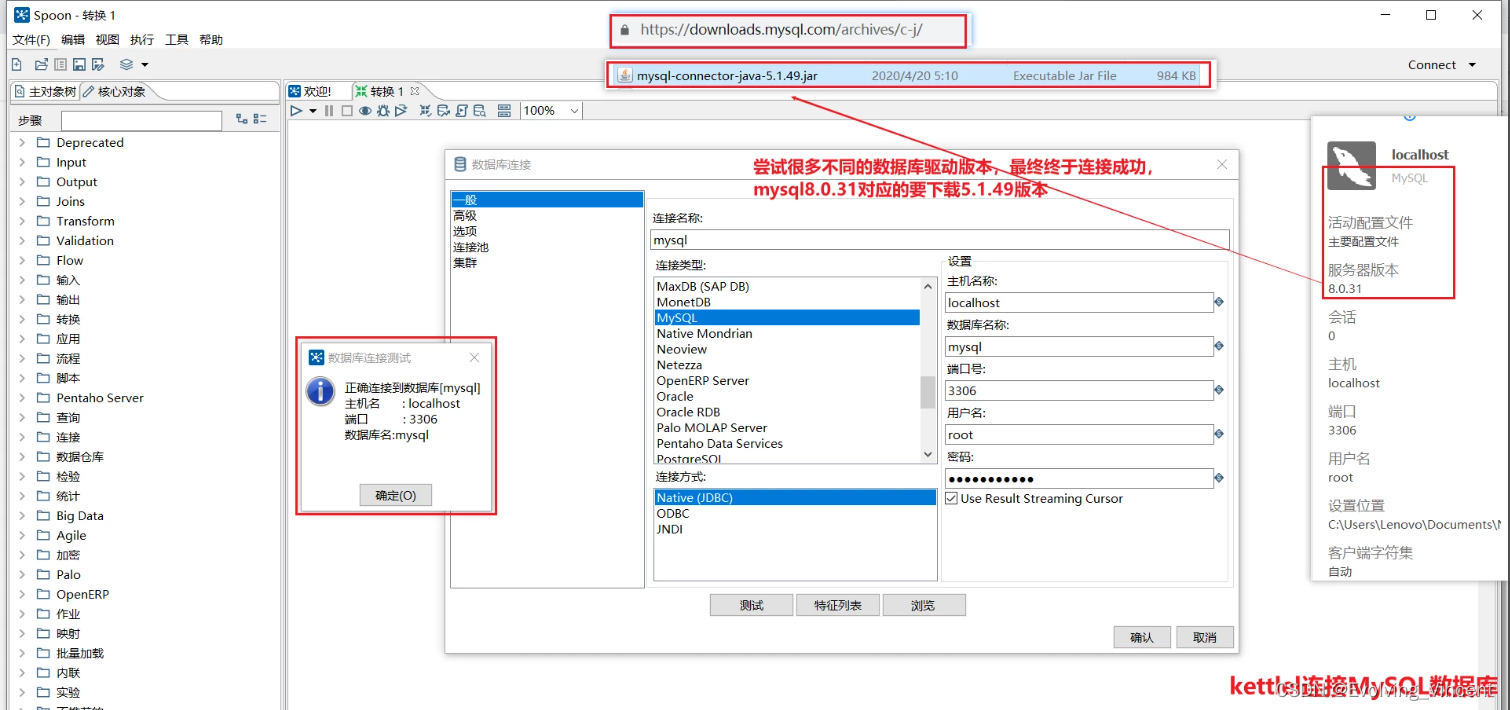Stop the transformation execution
Viewport: 1510px width, 710px height.
click(x=347, y=110)
